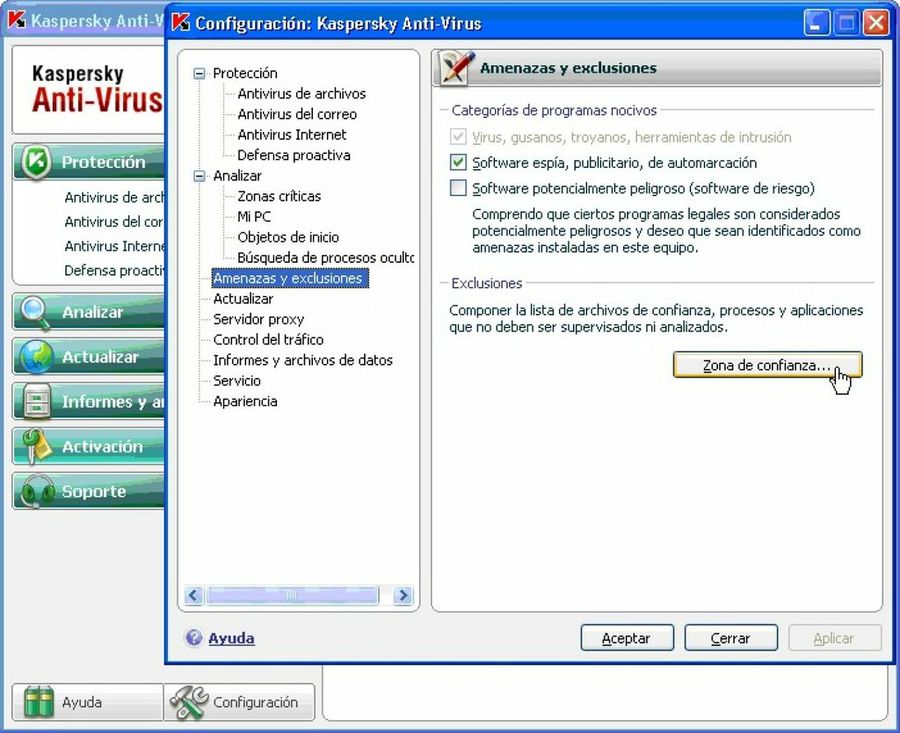900x733 pixels.
Task: Select 'Servidor proxy' in the settings tree
Action: 257,319
